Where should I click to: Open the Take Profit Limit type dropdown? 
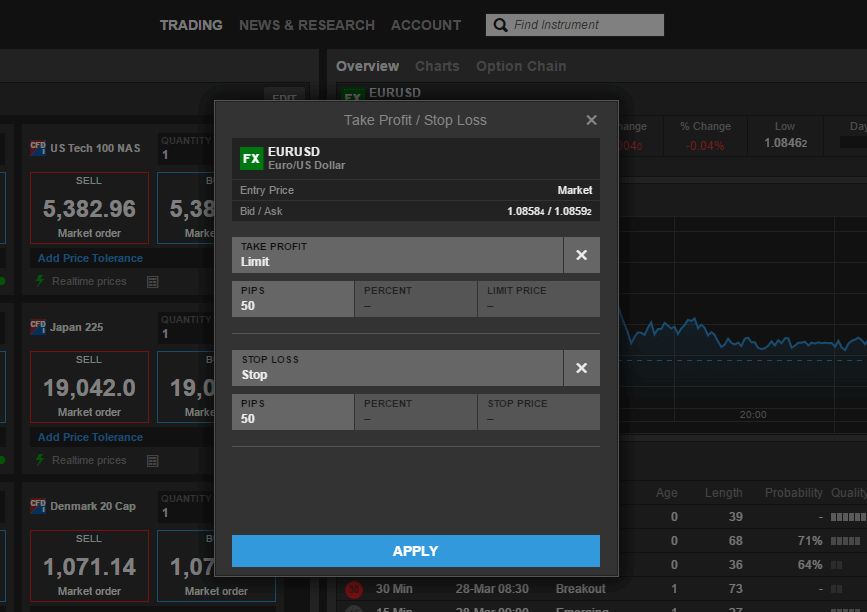pos(397,255)
